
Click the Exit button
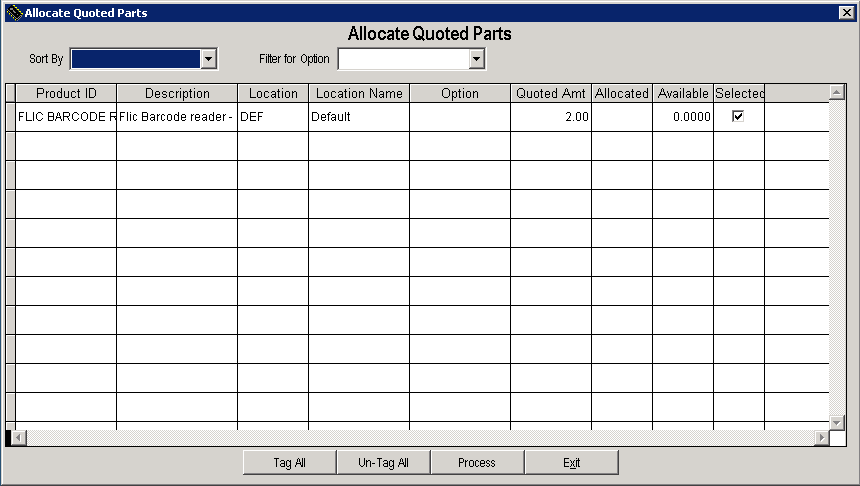coord(571,462)
